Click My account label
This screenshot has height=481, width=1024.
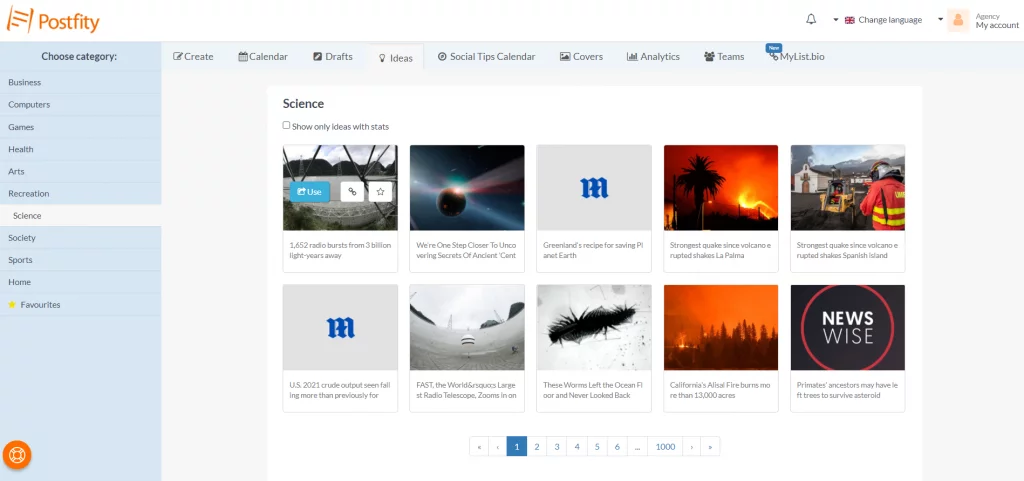(x=997, y=25)
